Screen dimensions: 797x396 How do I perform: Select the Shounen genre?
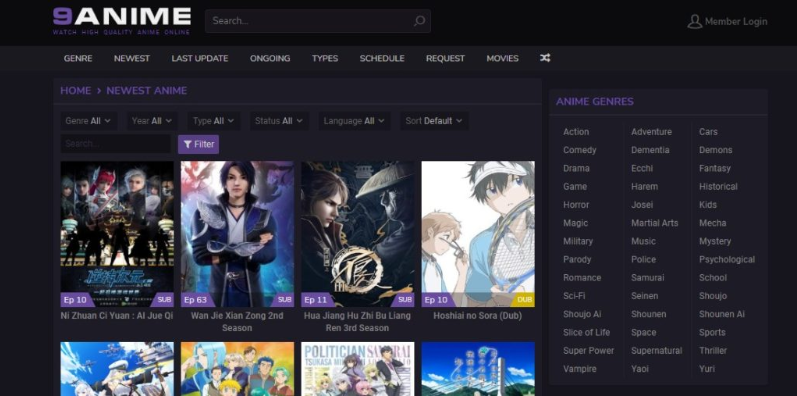649,314
